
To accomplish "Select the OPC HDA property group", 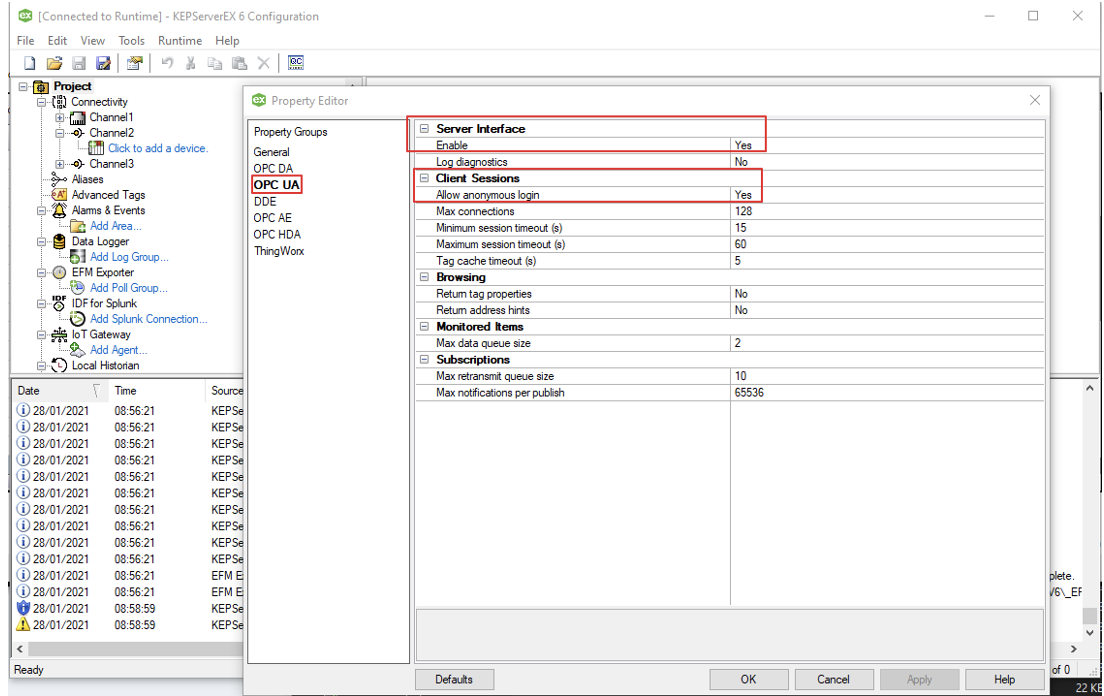I will click(277, 234).
